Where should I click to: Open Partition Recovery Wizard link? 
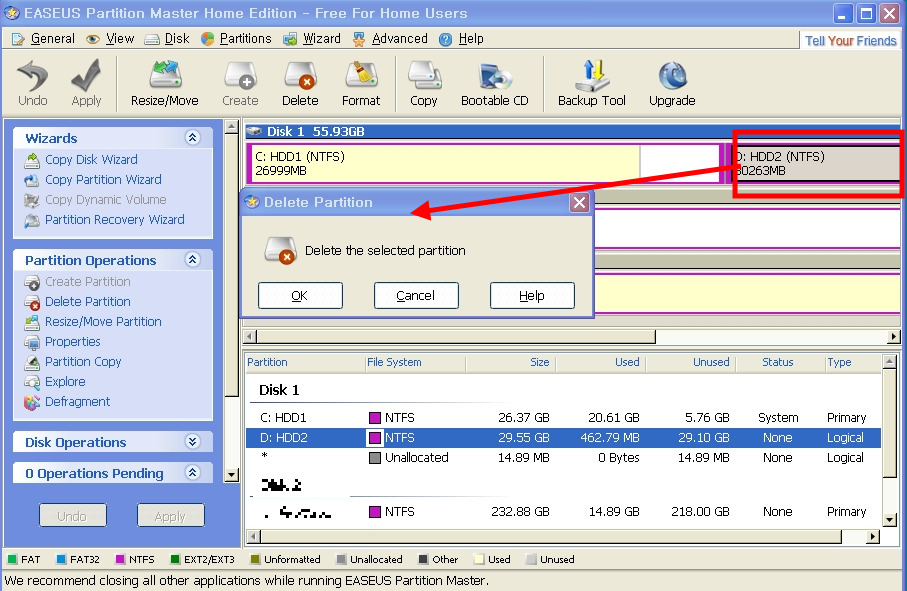(114, 220)
